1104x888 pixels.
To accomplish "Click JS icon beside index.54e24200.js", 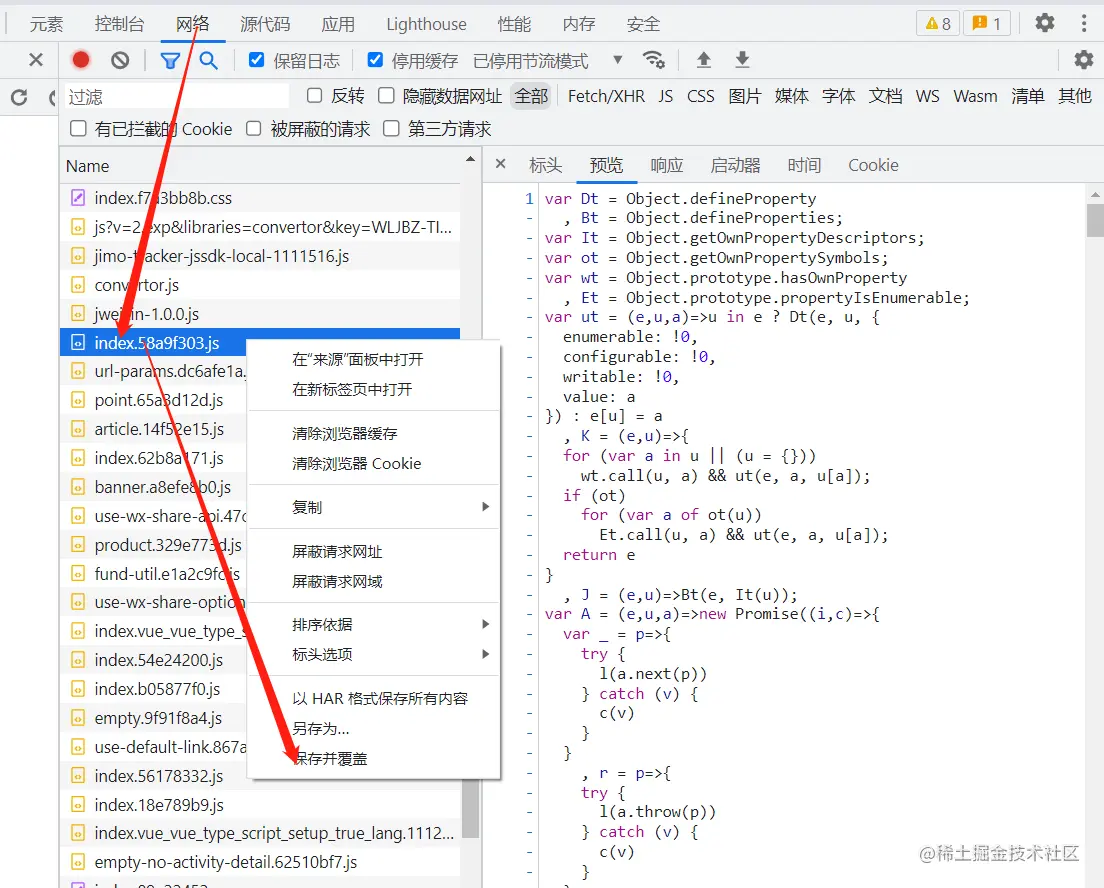I will tap(78, 661).
